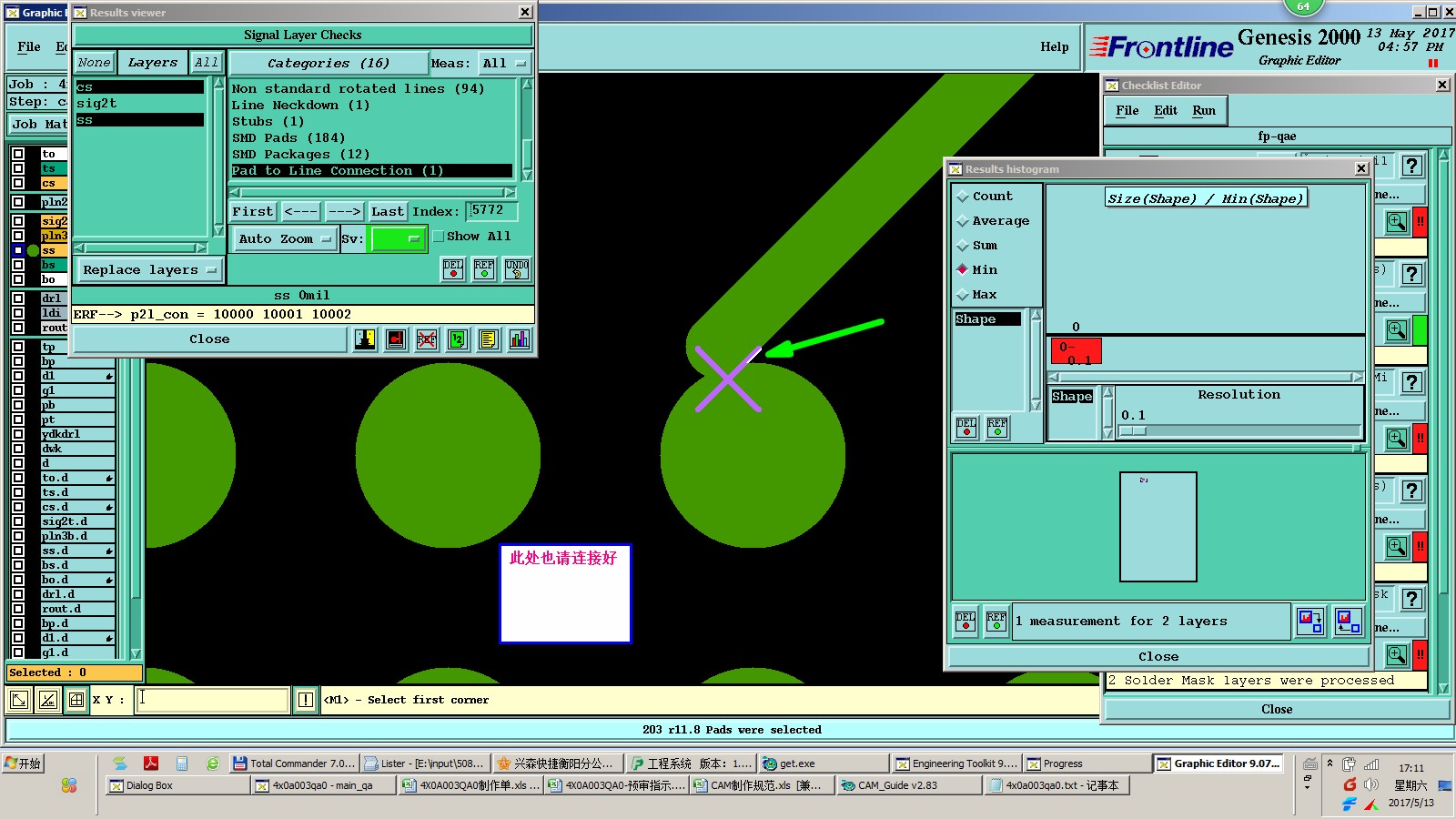Click grid snap icon beside X Y field
The width and height of the screenshot is (1456, 819).
76,700
